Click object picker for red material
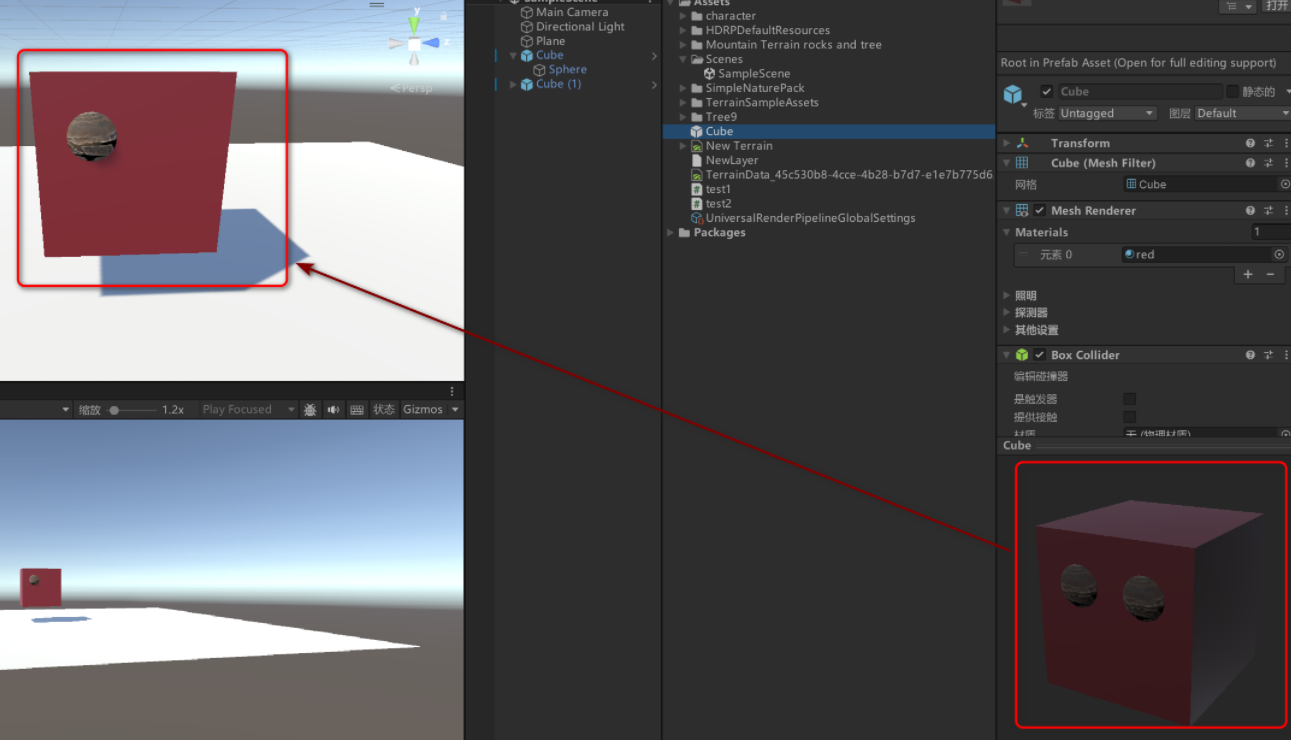Screen dimensions: 1291x740 coord(1279,255)
